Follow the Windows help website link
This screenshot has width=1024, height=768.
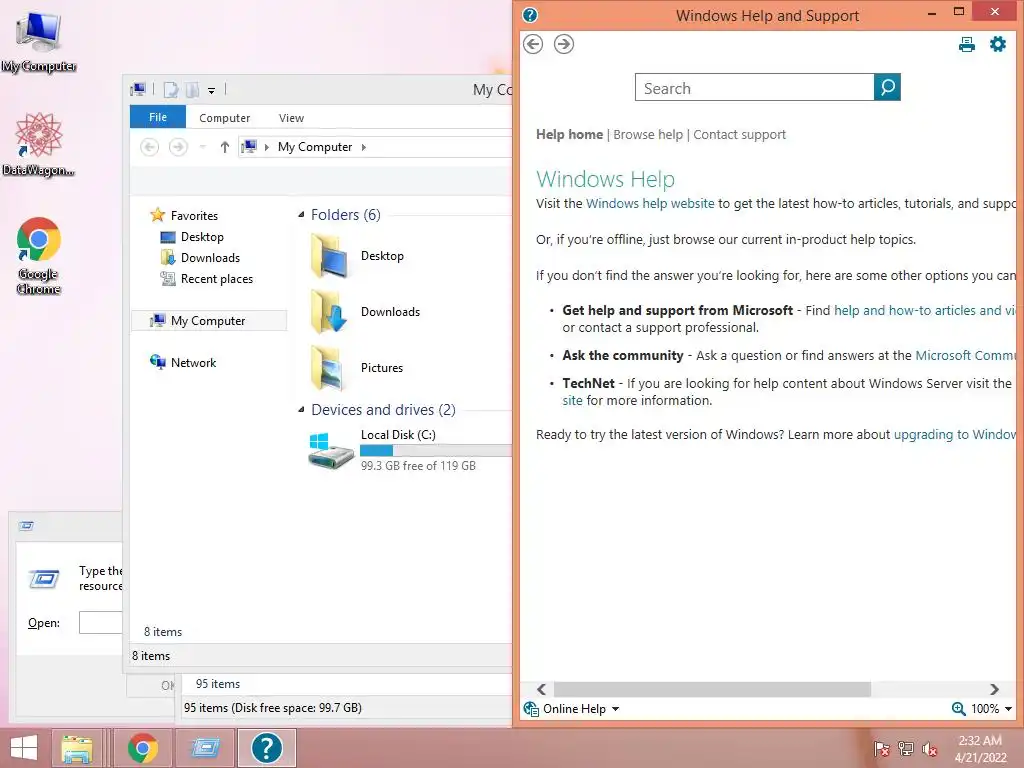tap(650, 204)
